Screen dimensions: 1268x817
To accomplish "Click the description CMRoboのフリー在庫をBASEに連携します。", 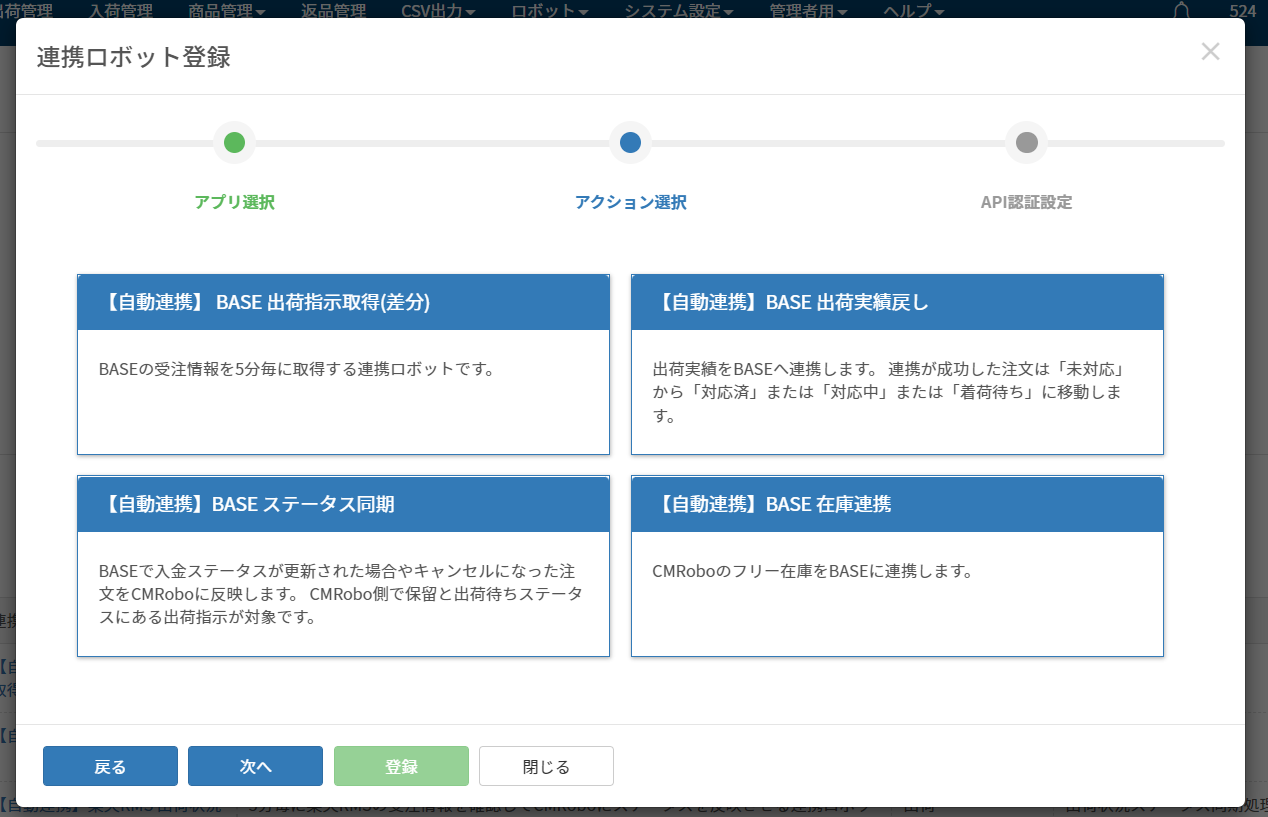I will pos(812,571).
